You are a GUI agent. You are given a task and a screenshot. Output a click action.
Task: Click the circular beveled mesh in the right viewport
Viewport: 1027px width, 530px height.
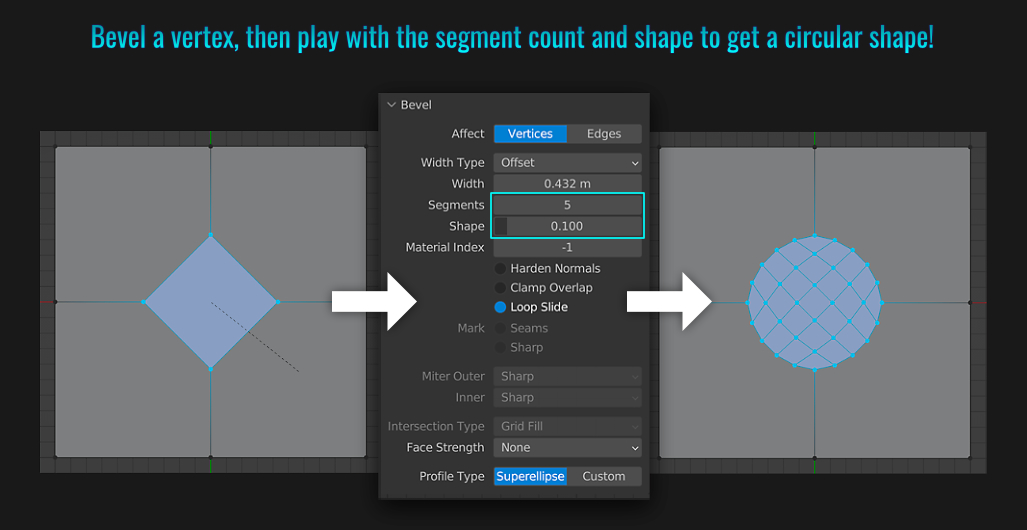coord(815,303)
